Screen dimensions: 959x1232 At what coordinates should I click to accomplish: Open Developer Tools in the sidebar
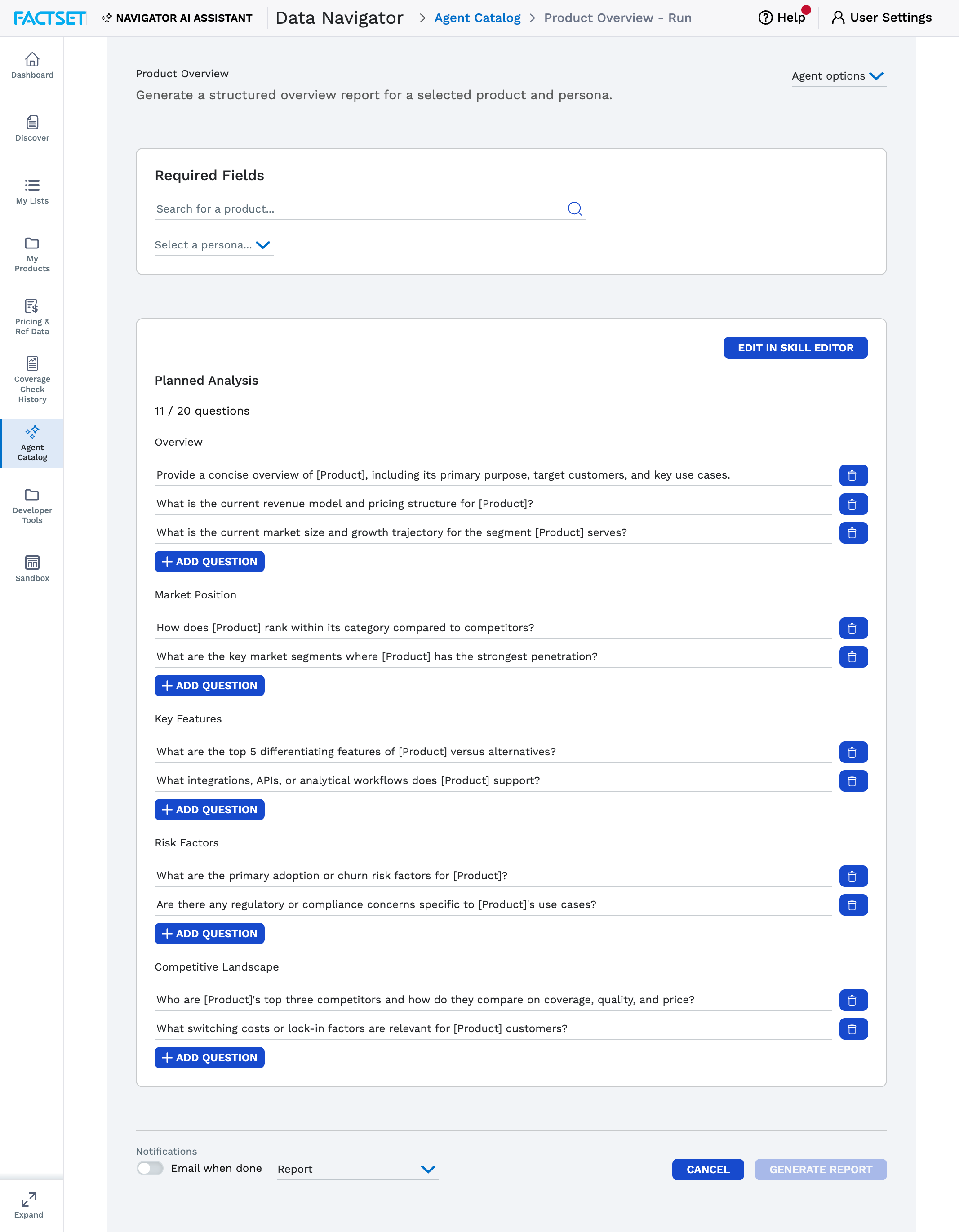32,506
